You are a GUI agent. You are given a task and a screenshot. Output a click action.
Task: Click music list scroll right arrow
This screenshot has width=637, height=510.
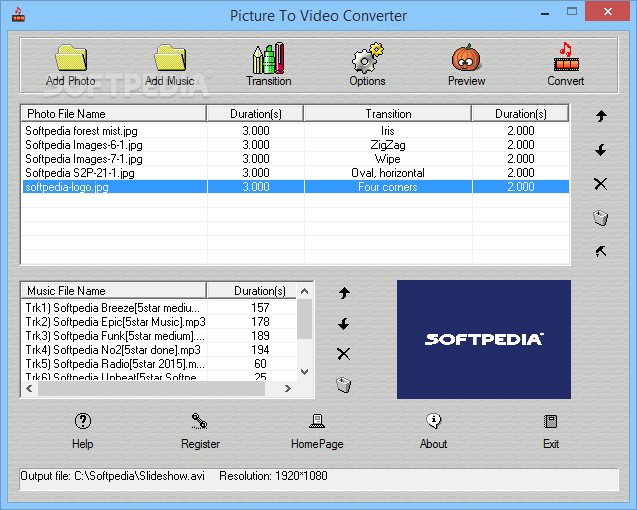click(x=288, y=388)
